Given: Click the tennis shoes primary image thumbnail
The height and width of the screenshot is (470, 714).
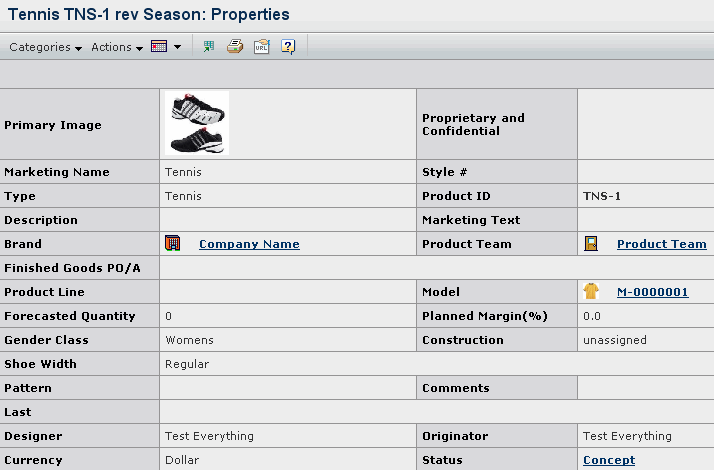Looking at the screenshot, I should pyautogui.click(x=197, y=123).
